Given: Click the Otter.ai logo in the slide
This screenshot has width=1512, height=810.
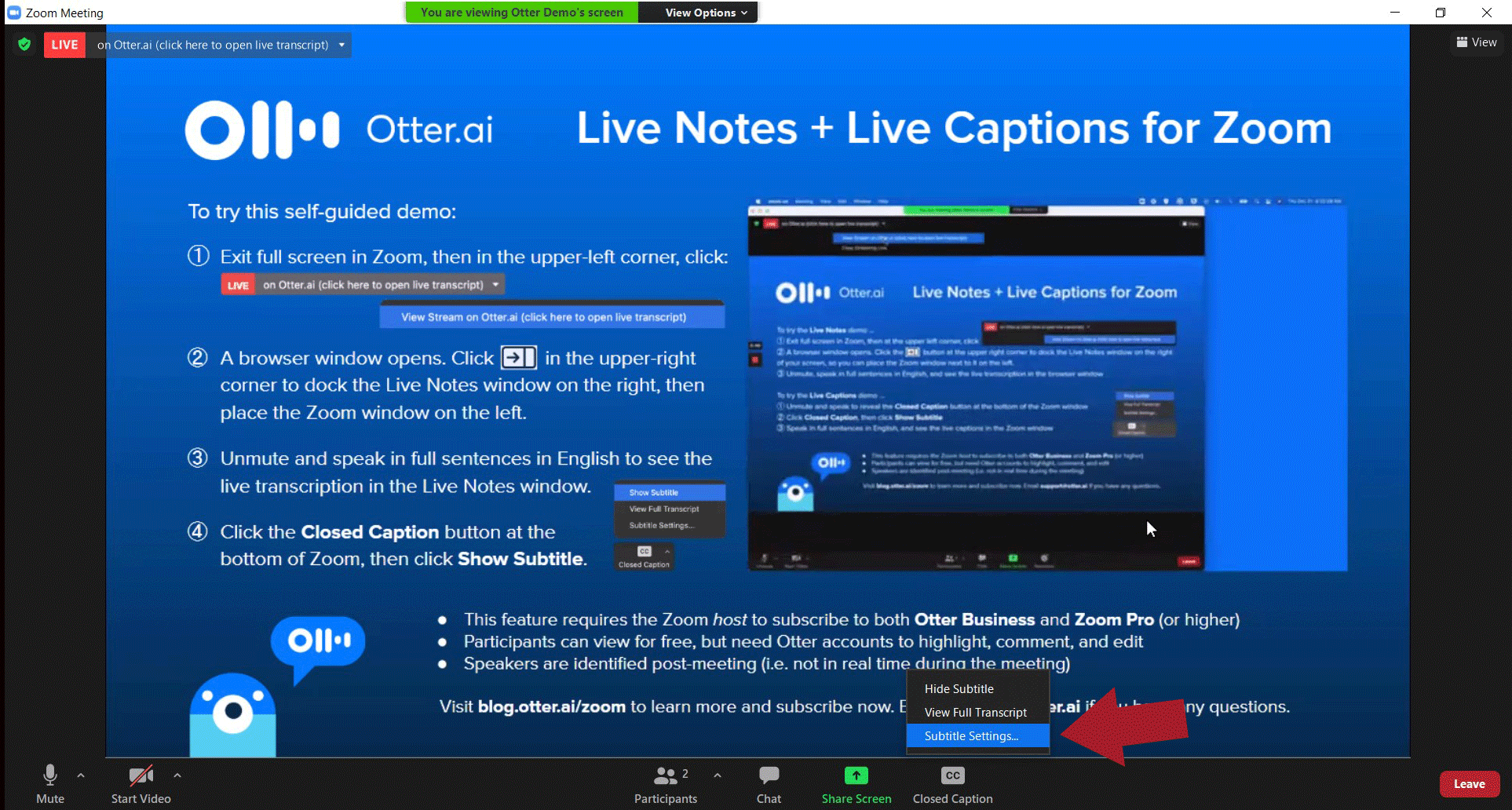Looking at the screenshot, I should click(x=339, y=130).
